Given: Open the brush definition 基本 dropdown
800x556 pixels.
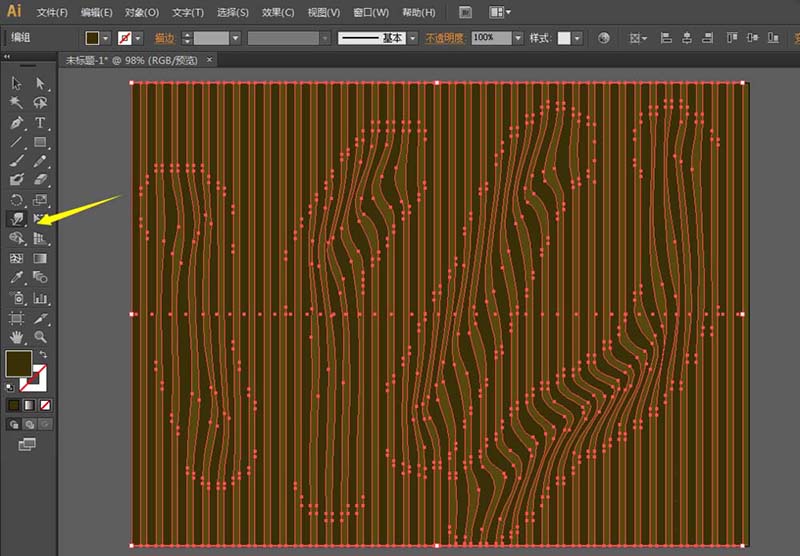Looking at the screenshot, I should coord(413,38).
